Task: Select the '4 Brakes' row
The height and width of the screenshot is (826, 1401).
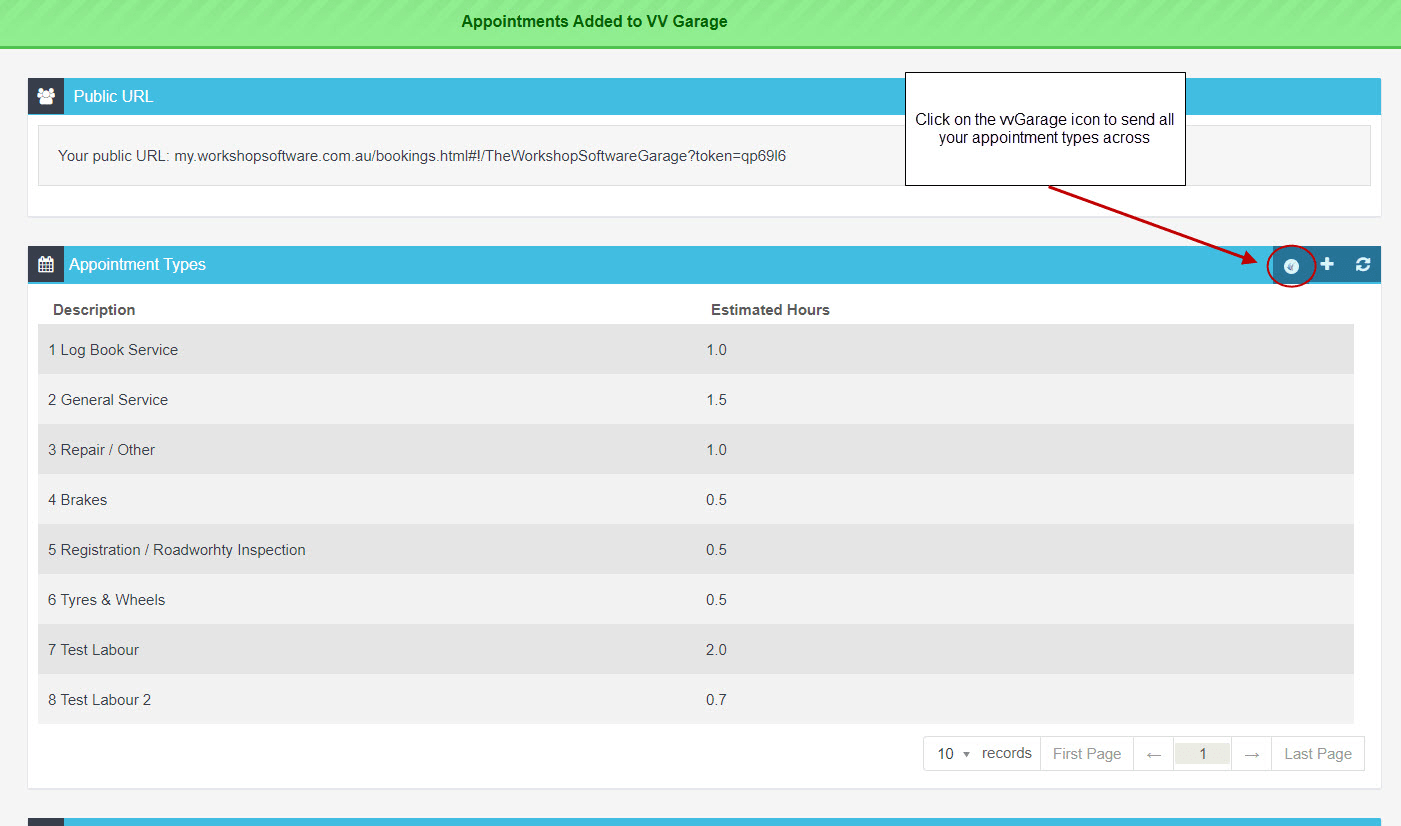Action: click(x=696, y=499)
